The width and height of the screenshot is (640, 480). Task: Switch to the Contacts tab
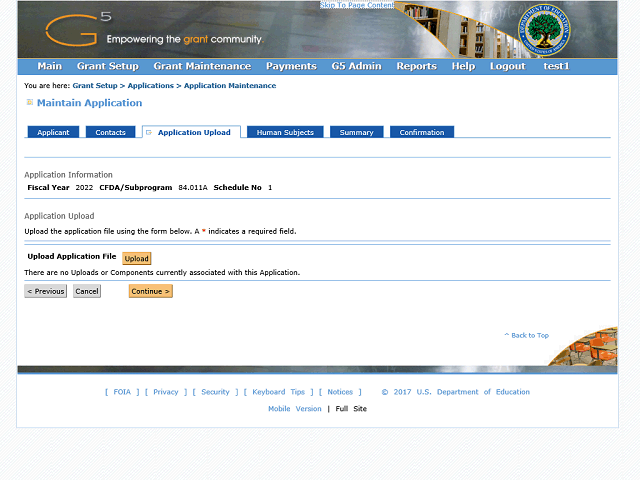coord(110,132)
